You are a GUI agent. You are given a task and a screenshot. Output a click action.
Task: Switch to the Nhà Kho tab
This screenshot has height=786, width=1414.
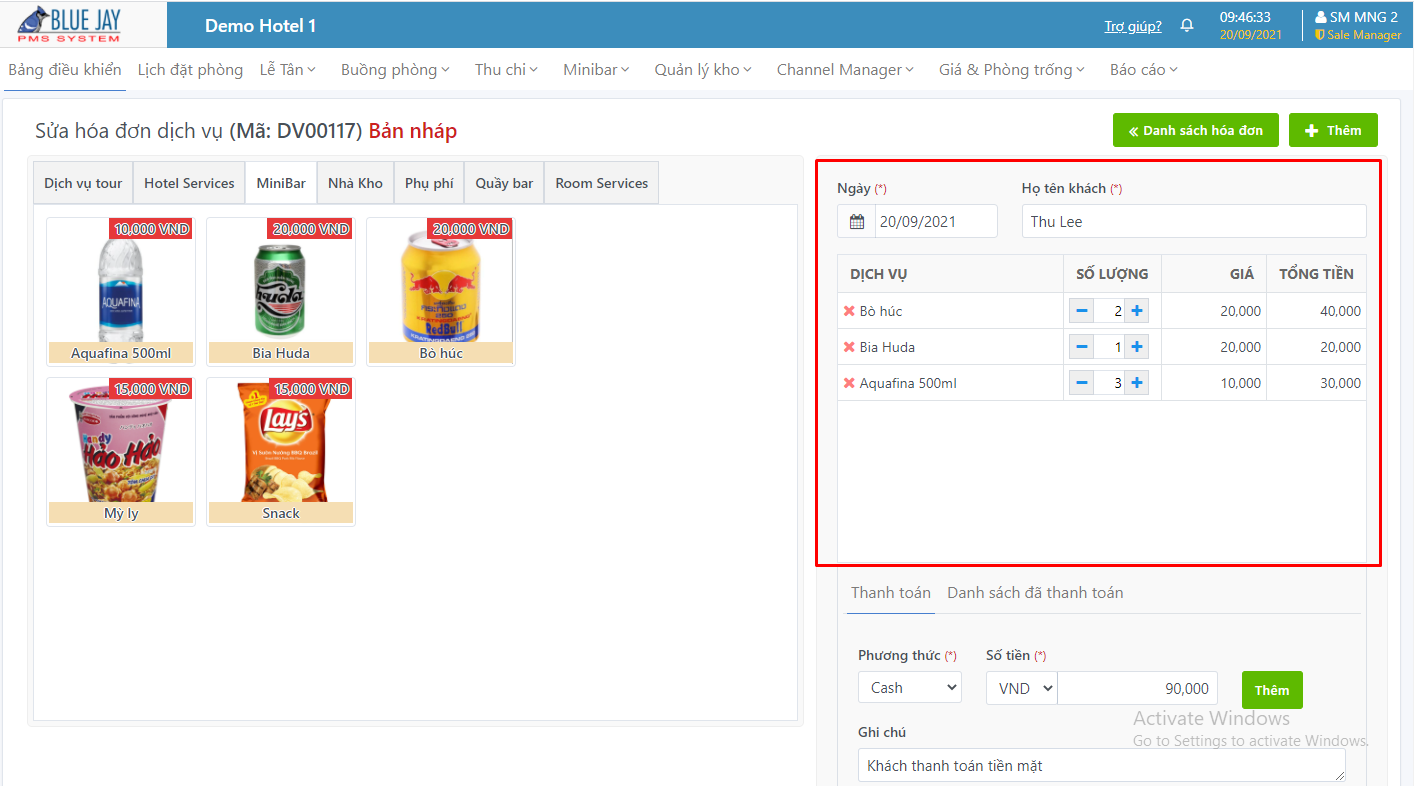pos(355,183)
